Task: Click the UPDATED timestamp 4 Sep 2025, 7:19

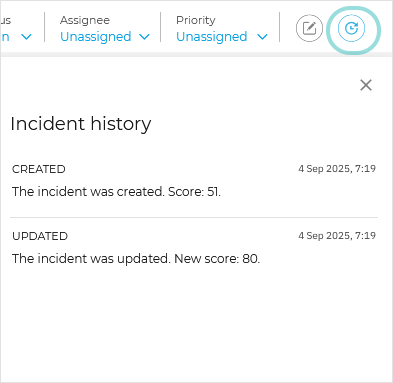Action: pyautogui.click(x=337, y=236)
